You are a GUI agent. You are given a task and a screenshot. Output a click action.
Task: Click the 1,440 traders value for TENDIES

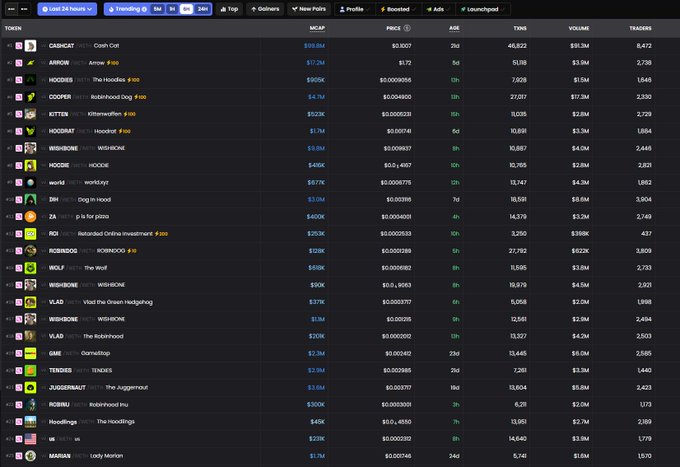pos(644,370)
